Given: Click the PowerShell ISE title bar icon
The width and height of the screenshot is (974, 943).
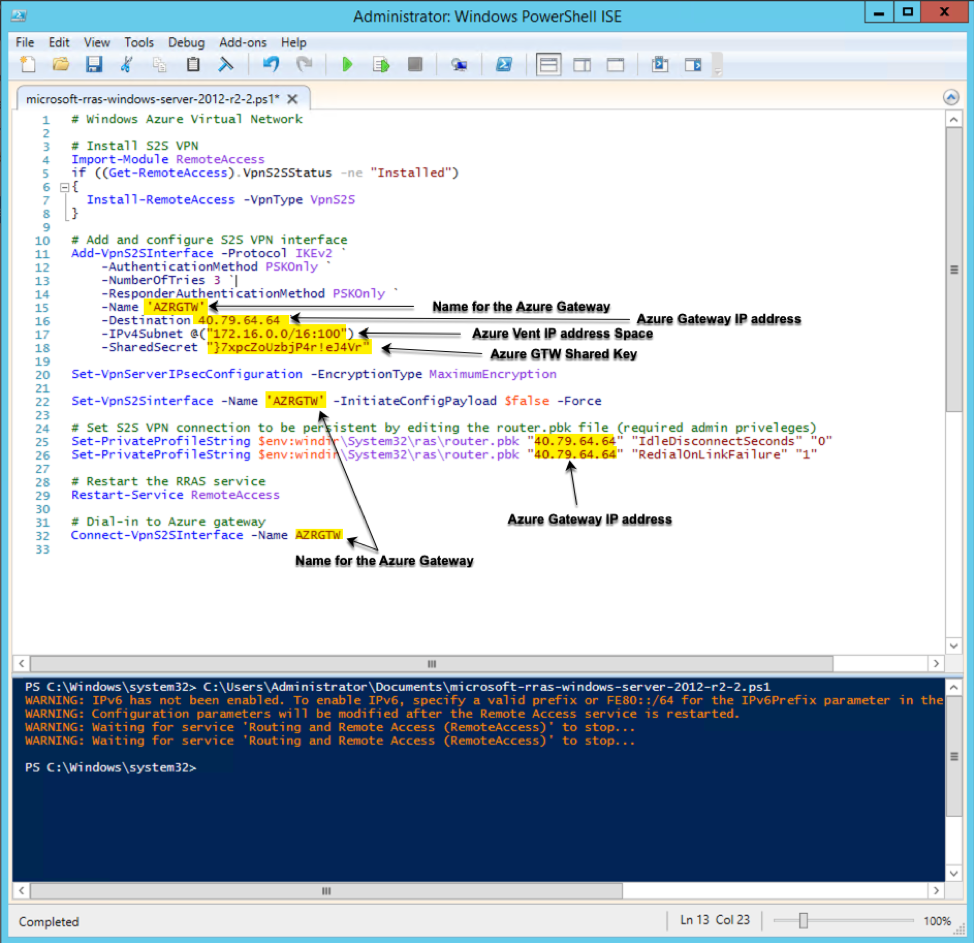Looking at the screenshot, I should tap(19, 16).
